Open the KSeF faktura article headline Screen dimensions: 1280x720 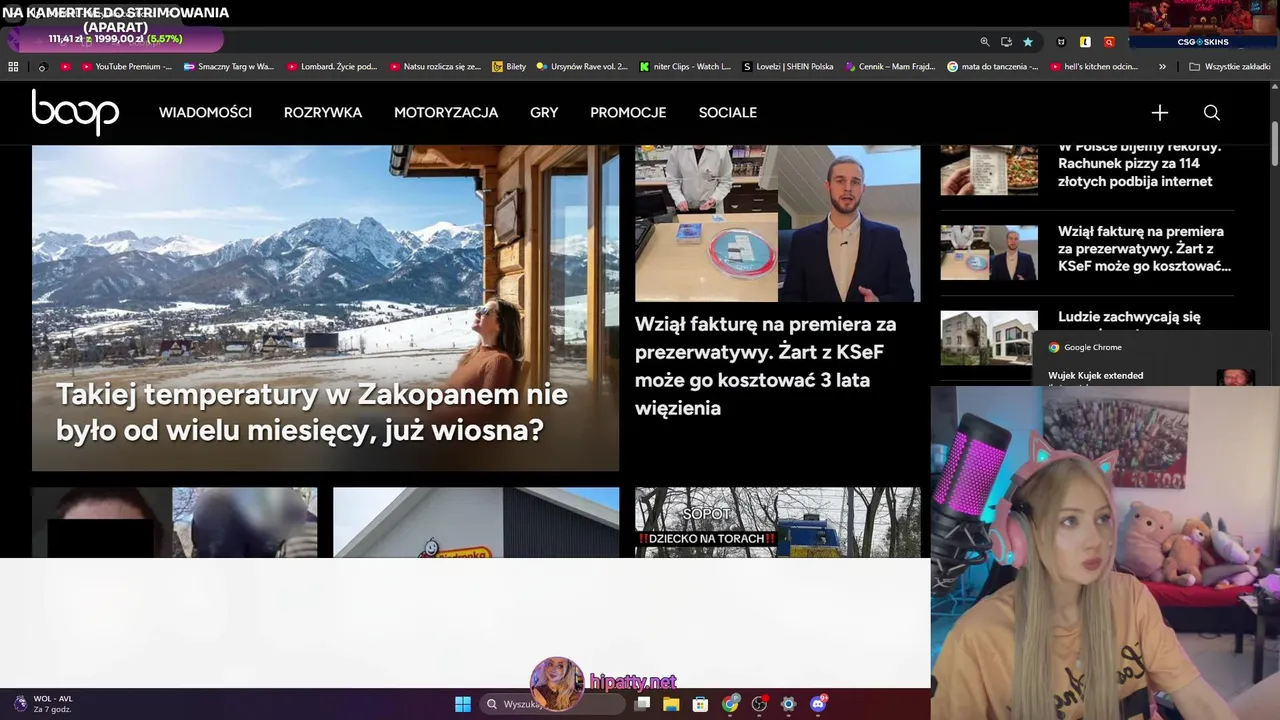click(766, 366)
